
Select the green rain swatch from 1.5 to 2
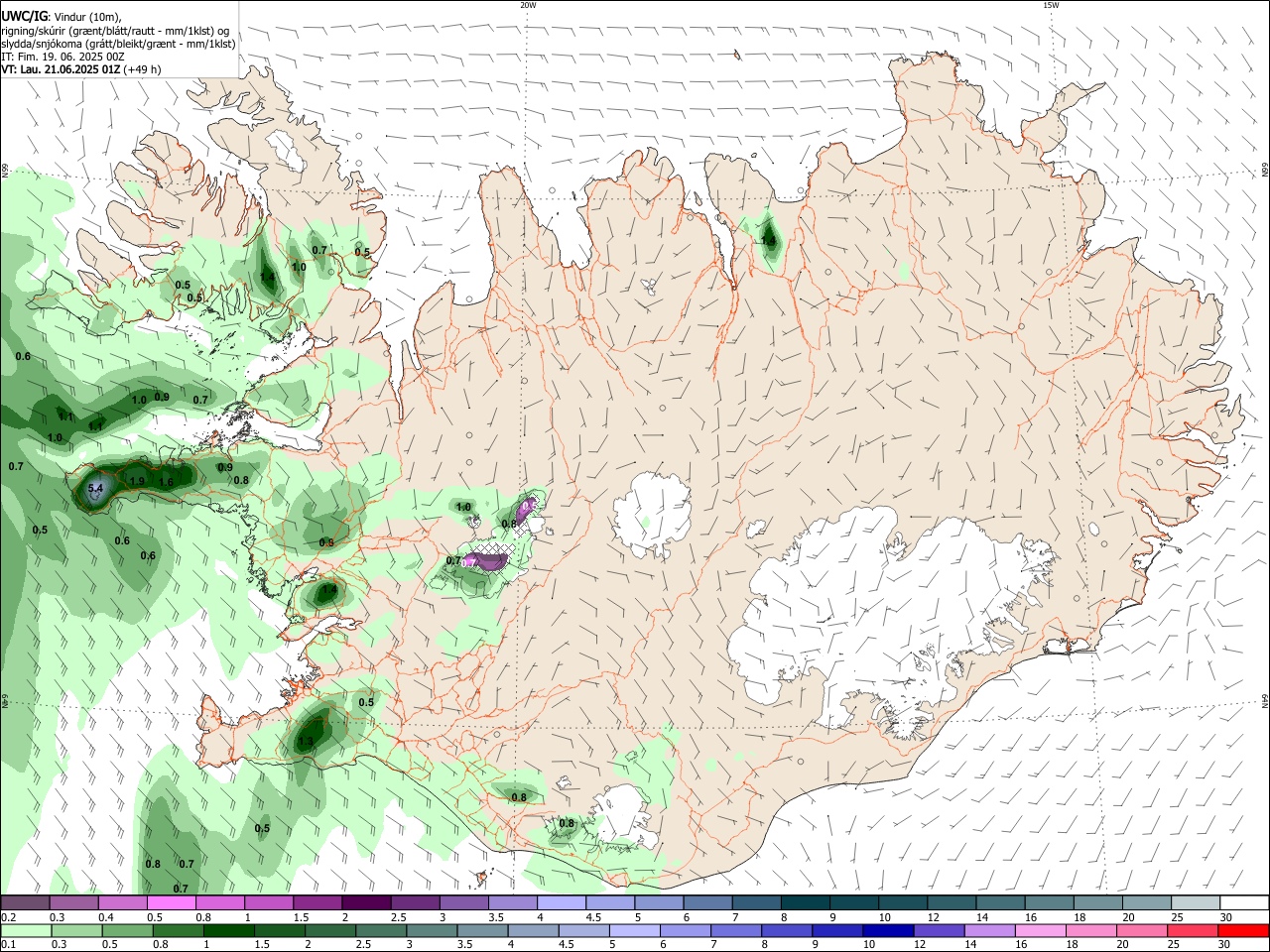280,930
